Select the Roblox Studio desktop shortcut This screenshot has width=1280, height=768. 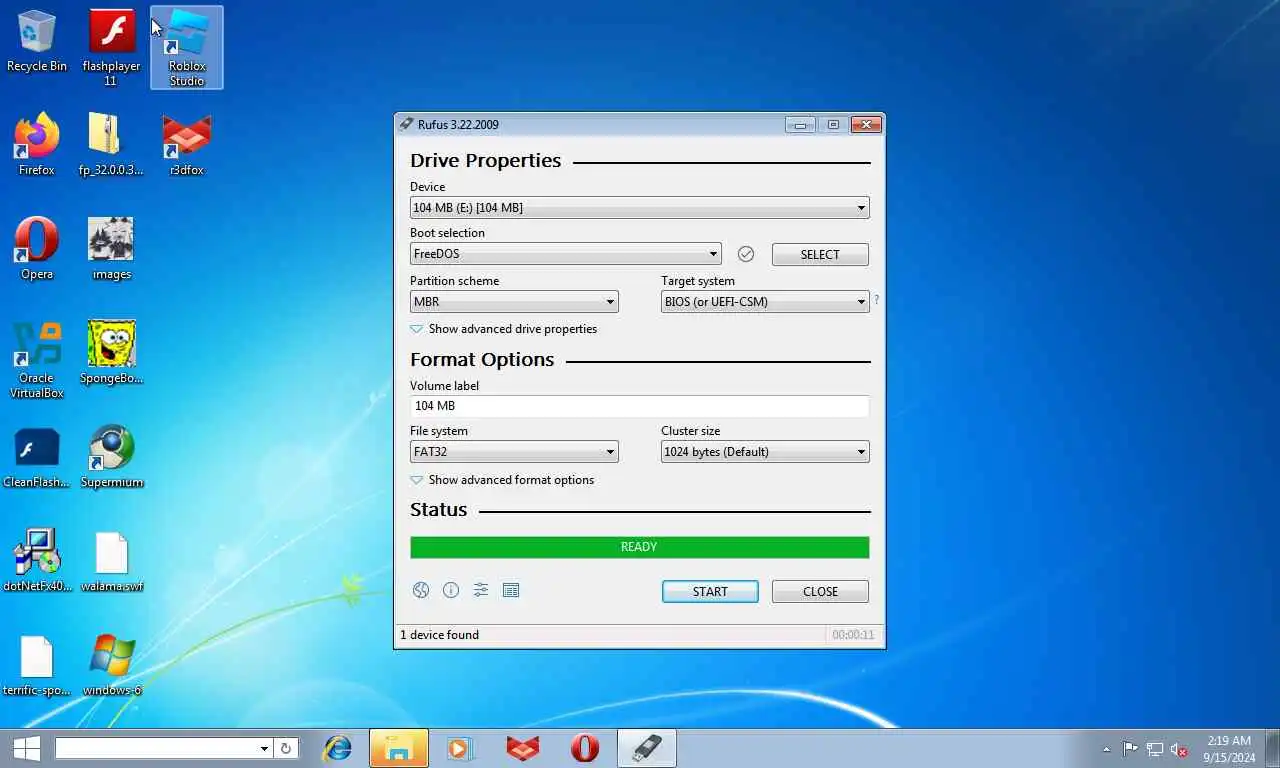point(187,48)
